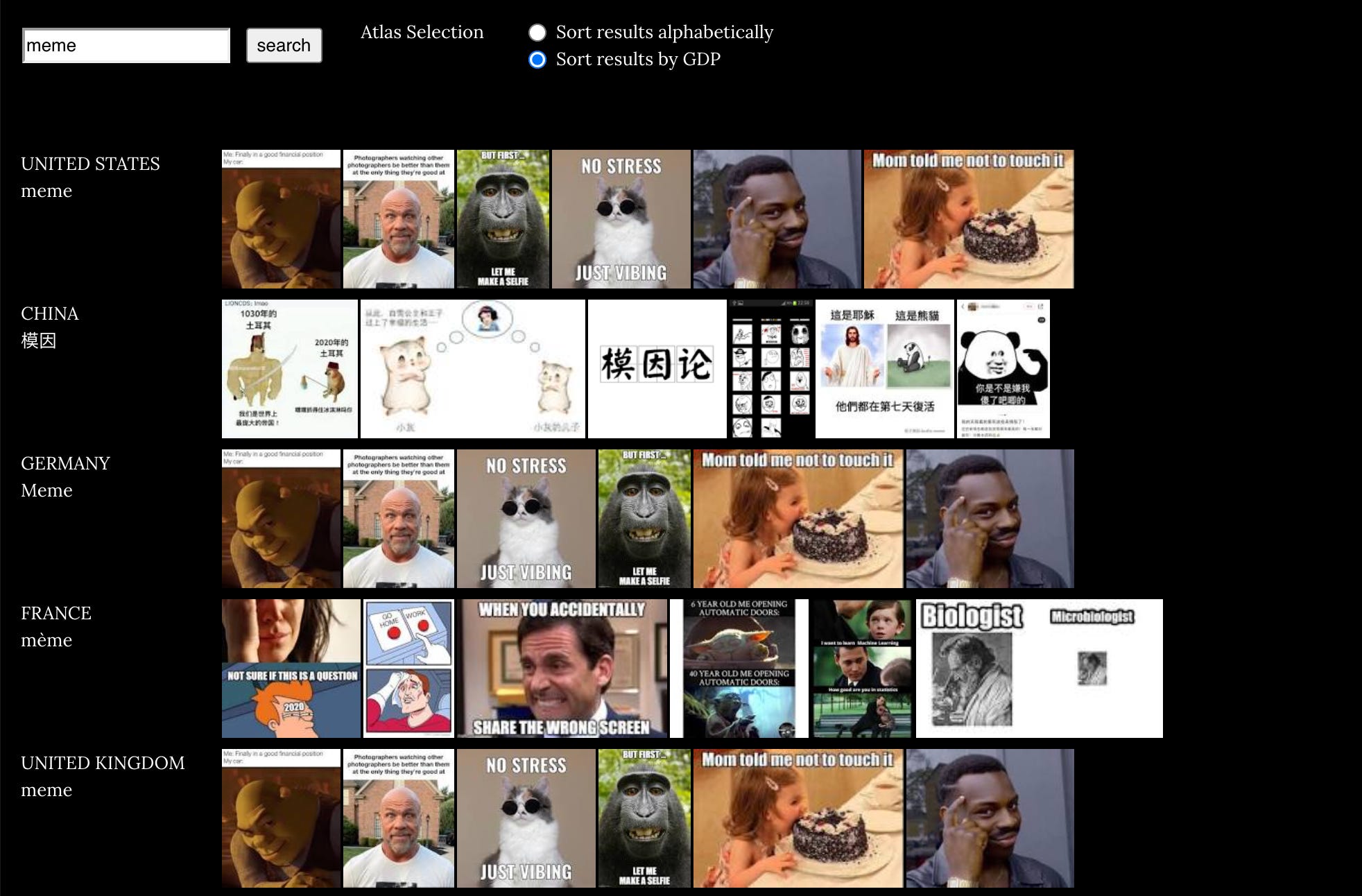Open the Baby Yoda automatic doors meme
This screenshot has height=896, width=1362.
click(739, 669)
